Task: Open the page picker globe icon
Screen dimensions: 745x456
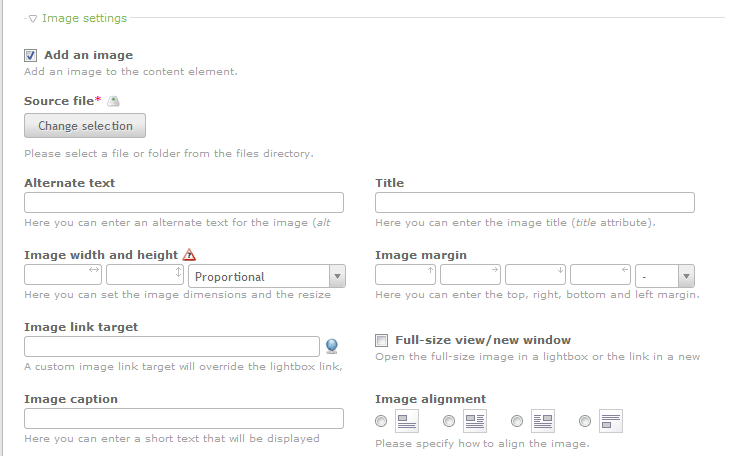Action: (332, 346)
